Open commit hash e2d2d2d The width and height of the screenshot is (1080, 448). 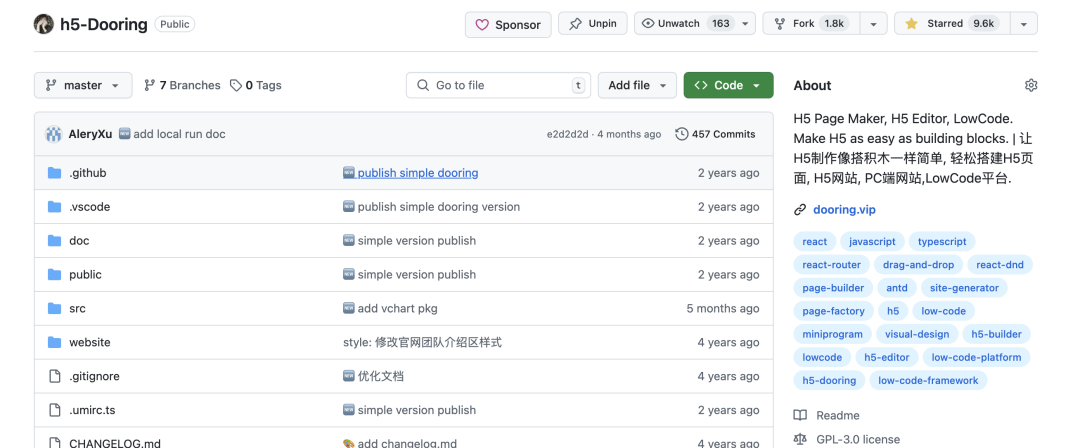(x=568, y=134)
